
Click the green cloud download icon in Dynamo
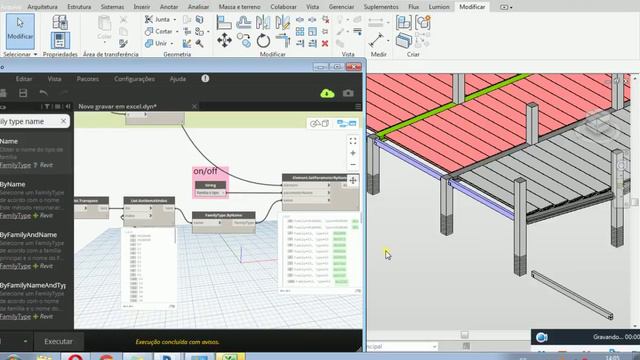pos(327,93)
